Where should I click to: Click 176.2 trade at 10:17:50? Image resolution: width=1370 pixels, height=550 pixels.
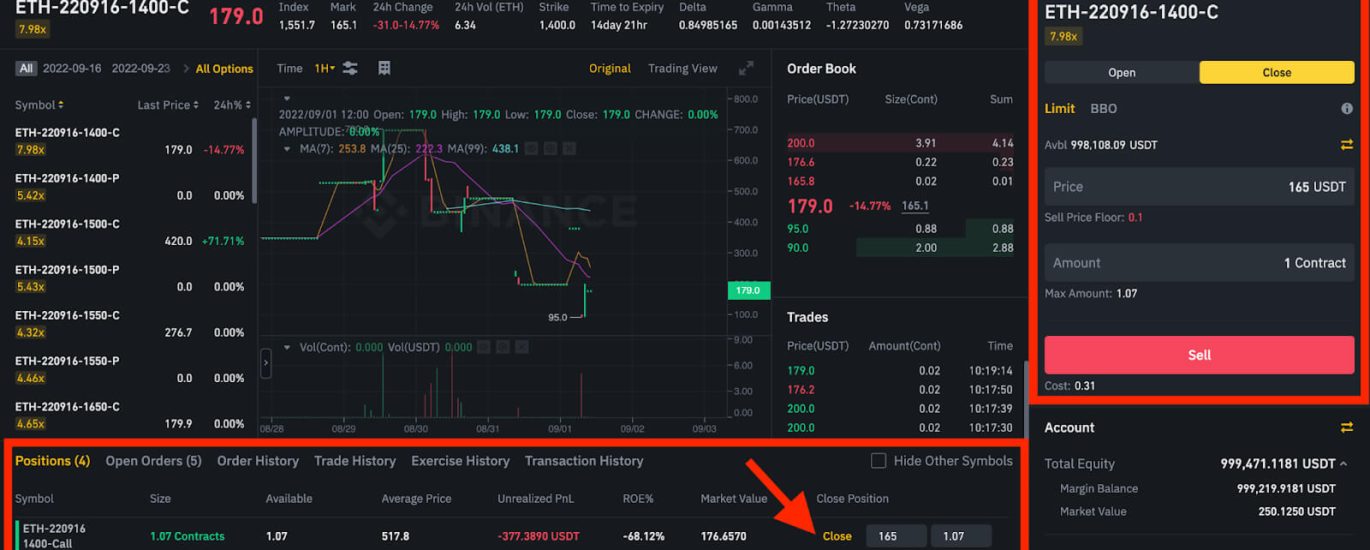[800, 389]
